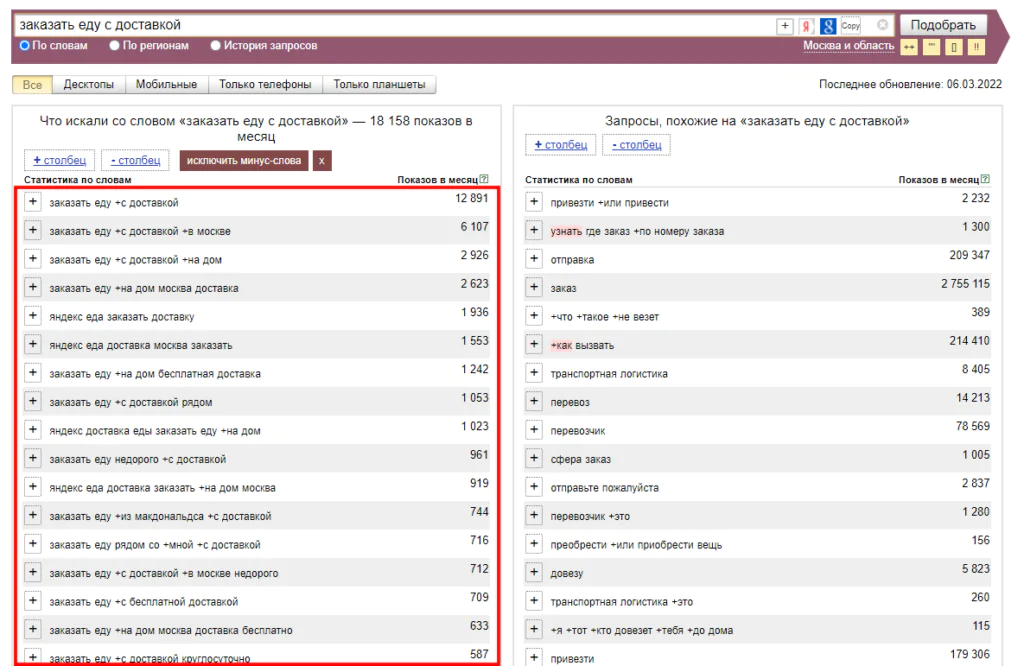The width and height of the screenshot is (1024, 666).
Task: Switch to the Только планшеты tab
Action: 379,85
